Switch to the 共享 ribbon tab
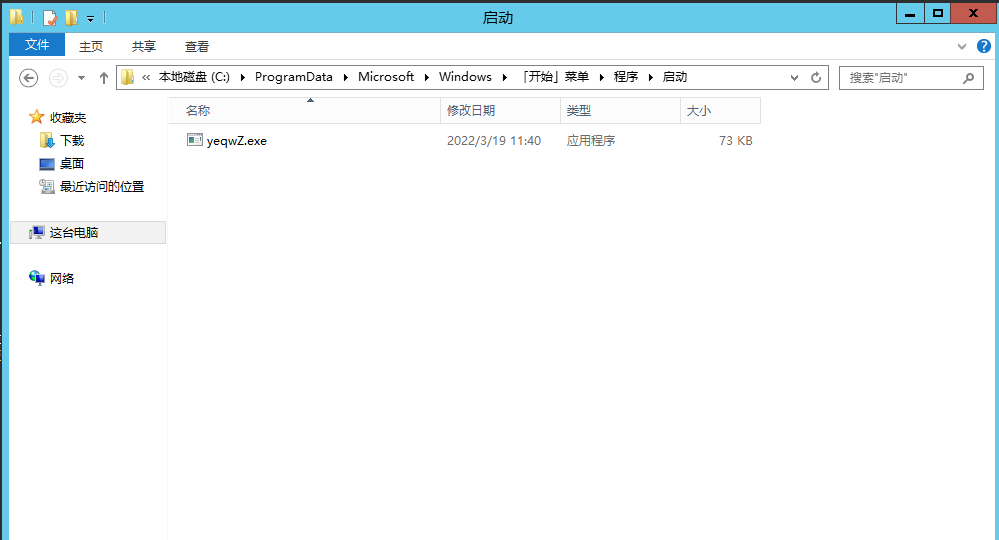The image size is (999, 540). (144, 46)
